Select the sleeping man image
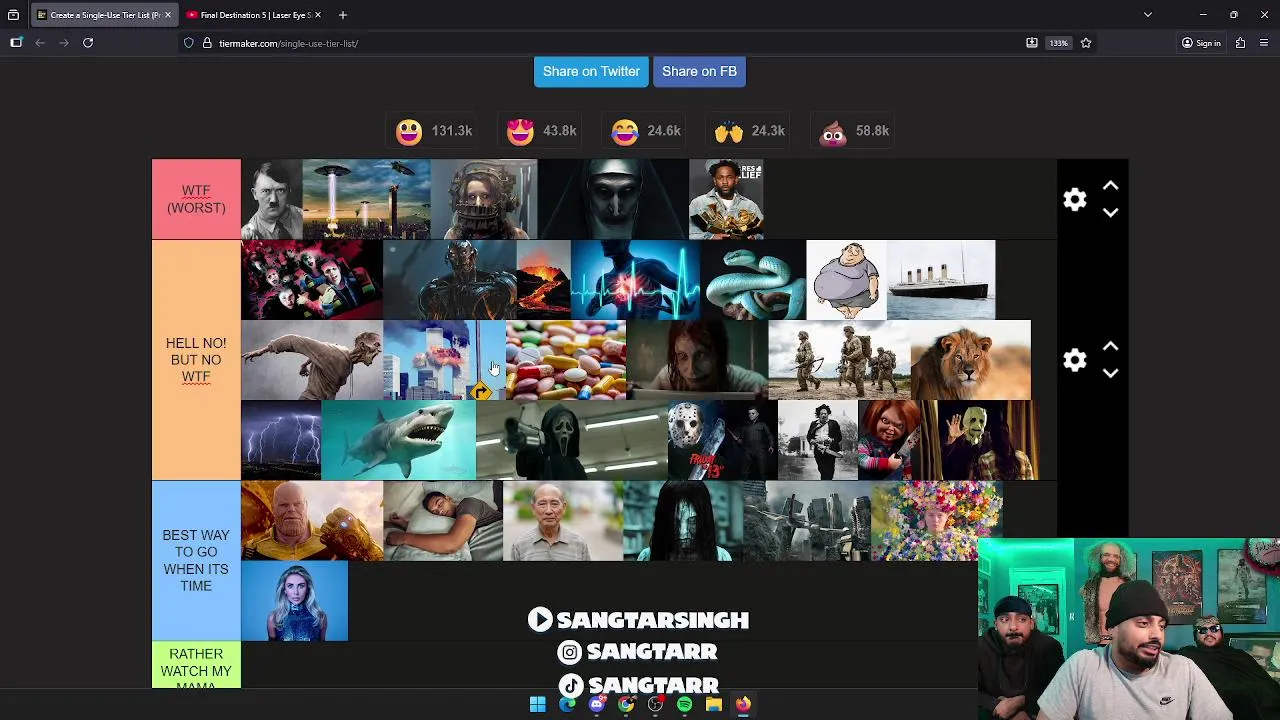The image size is (1280, 720). [x=442, y=520]
